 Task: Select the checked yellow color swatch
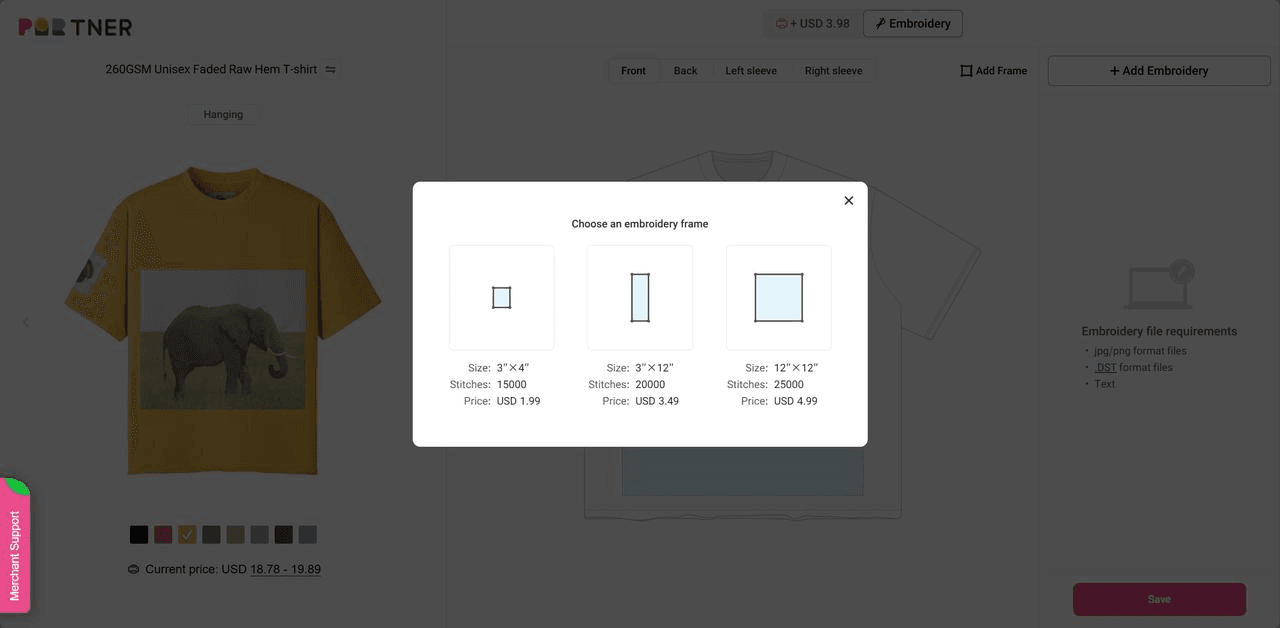(187, 535)
